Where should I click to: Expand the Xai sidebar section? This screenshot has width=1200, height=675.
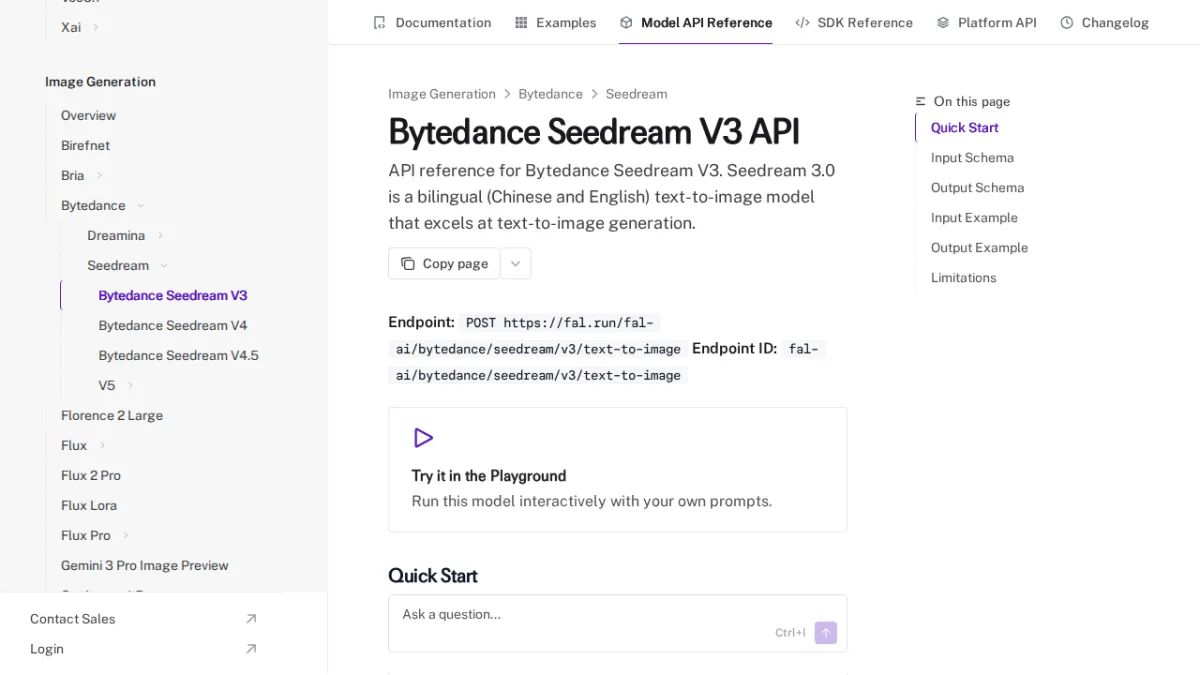[96, 27]
